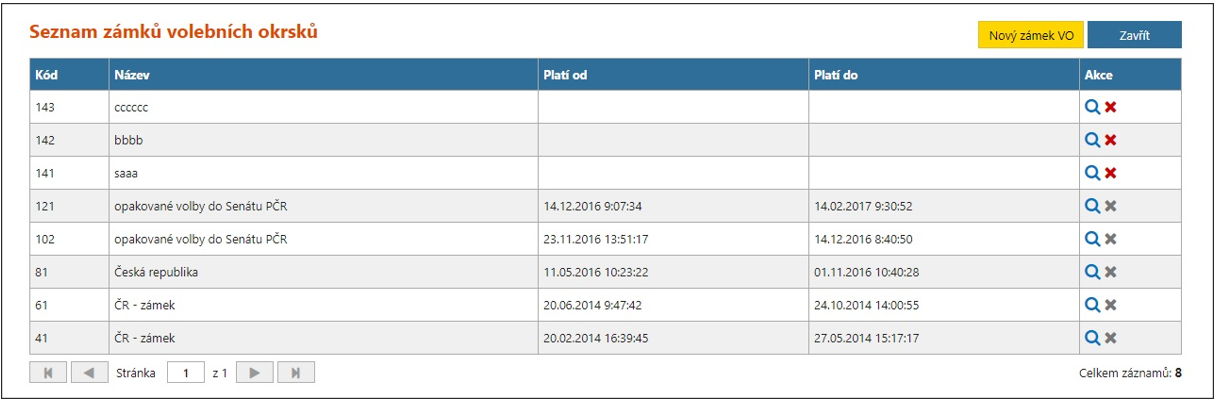The width and height of the screenshot is (1216, 404).
Task: Jump to the last page
Action: (x=296, y=373)
